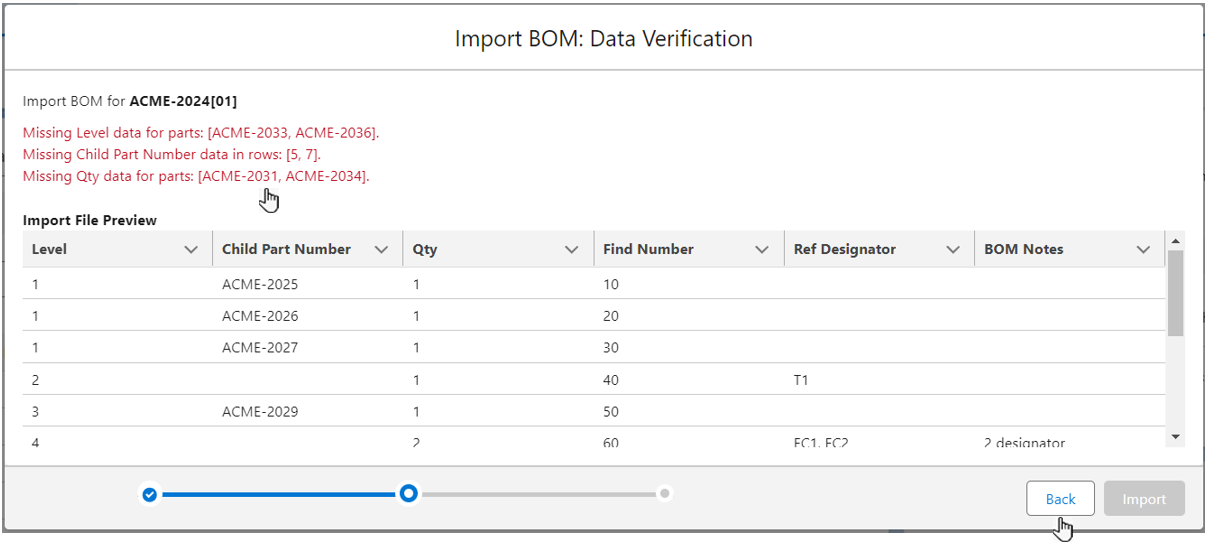Click the Back button
This screenshot has width=1206, height=543.
[x=1060, y=499]
